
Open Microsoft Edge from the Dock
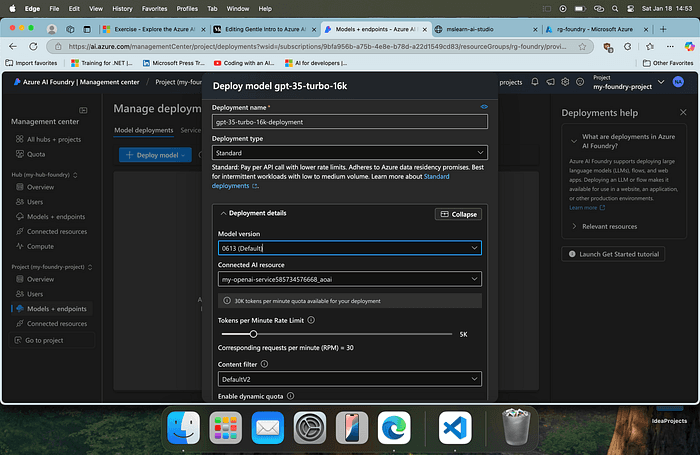pos(394,427)
